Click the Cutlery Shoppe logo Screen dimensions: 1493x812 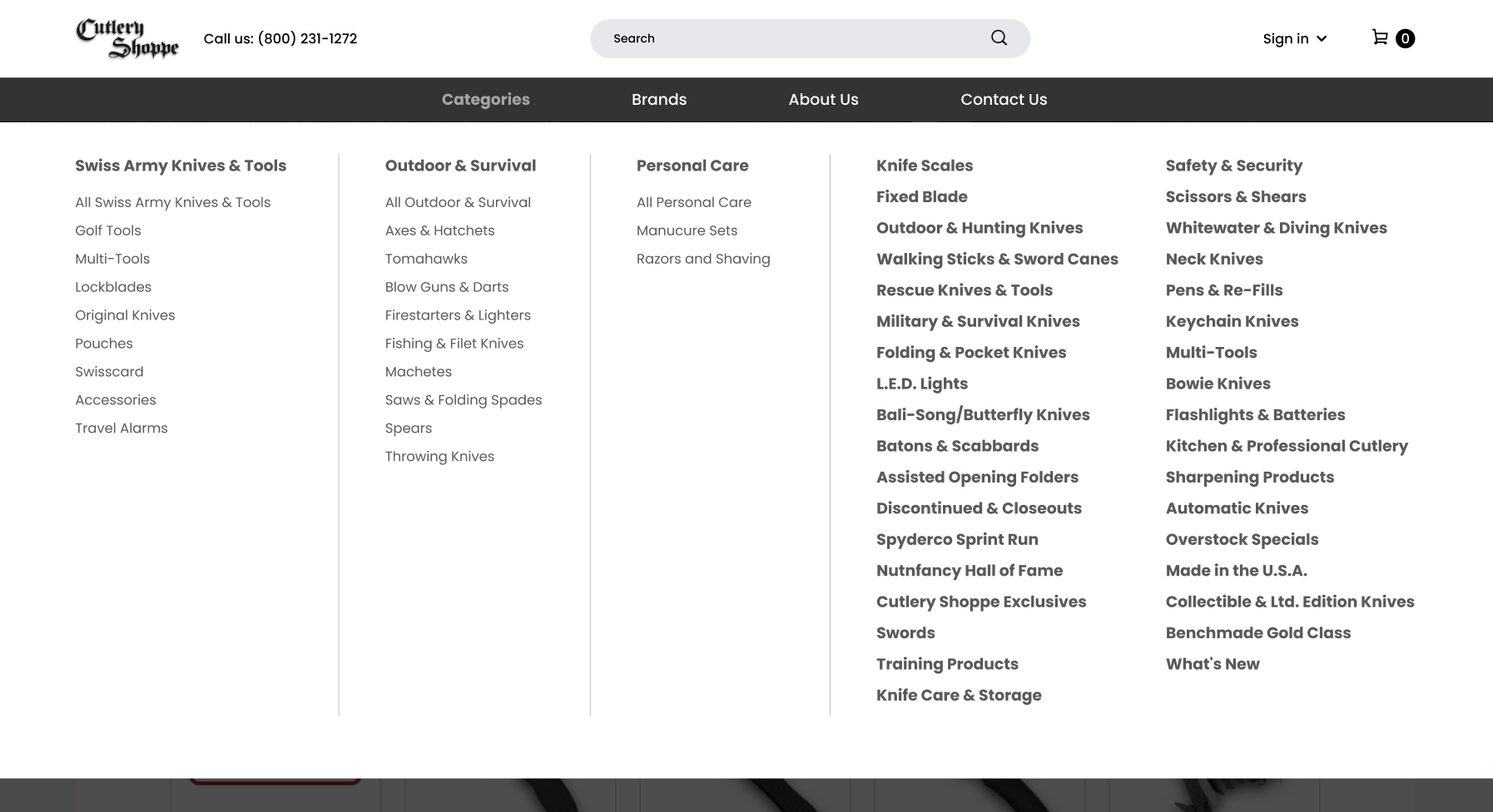click(127, 38)
